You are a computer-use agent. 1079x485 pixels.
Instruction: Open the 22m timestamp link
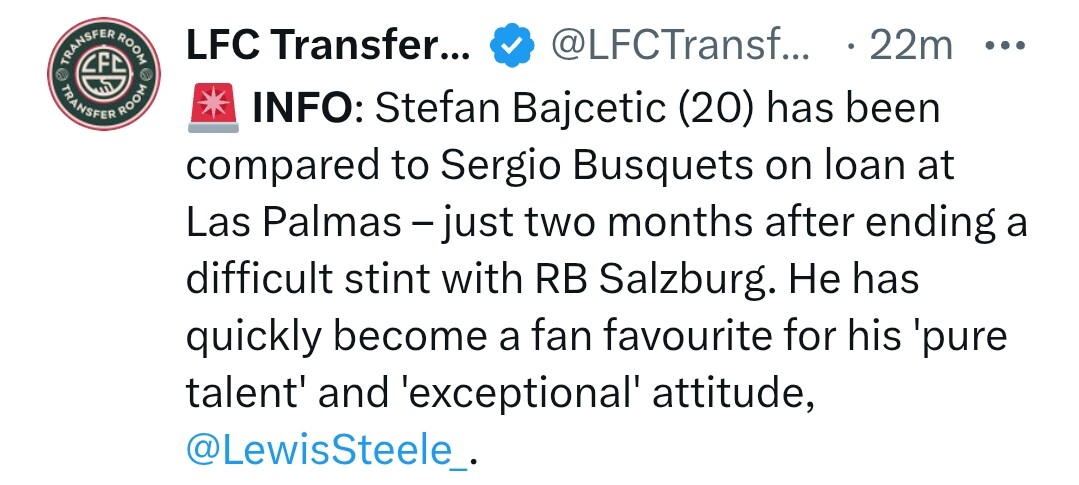(x=911, y=46)
